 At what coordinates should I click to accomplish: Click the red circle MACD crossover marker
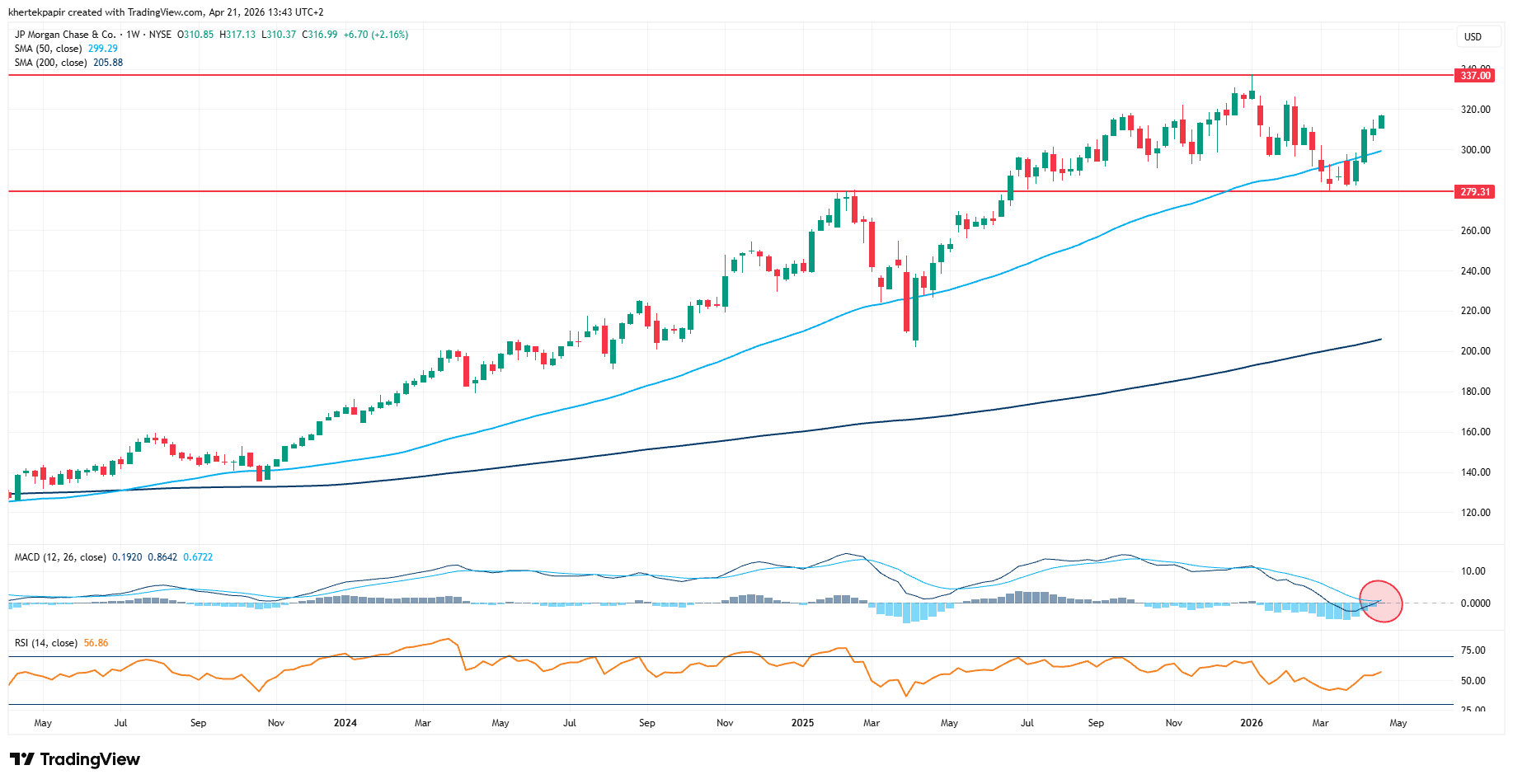pyautogui.click(x=1380, y=601)
